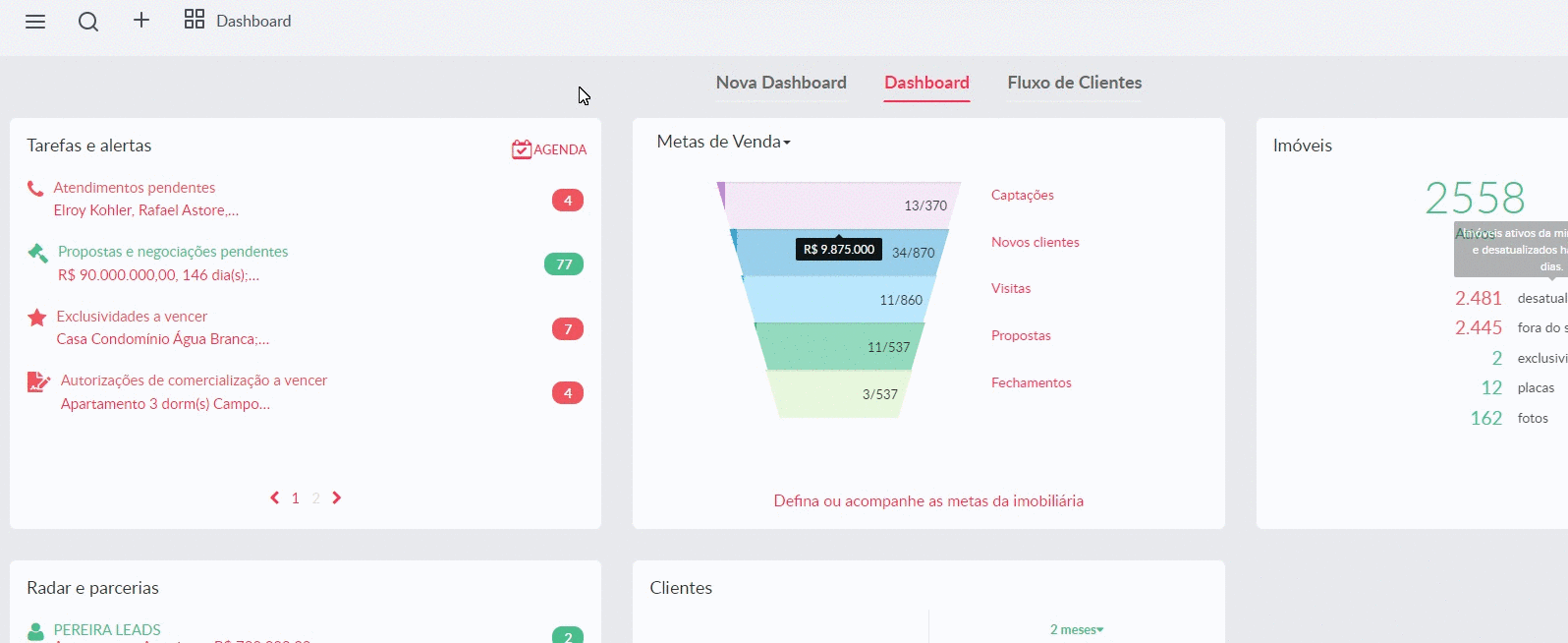Go to previous tasks page arrow
Viewport: 1568px width, 643px height.
pyautogui.click(x=275, y=497)
